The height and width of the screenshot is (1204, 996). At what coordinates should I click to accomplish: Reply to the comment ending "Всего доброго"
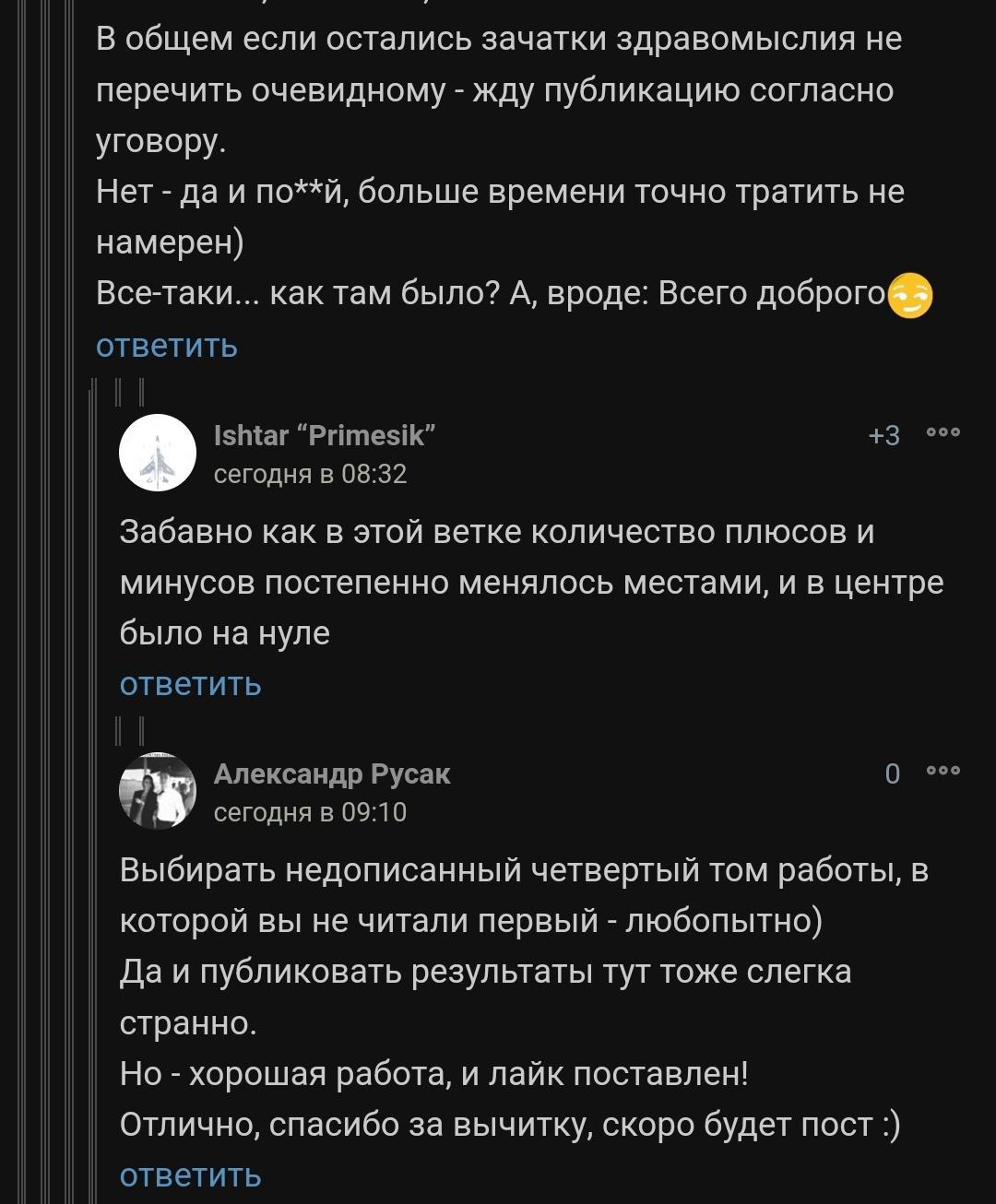pos(167,346)
